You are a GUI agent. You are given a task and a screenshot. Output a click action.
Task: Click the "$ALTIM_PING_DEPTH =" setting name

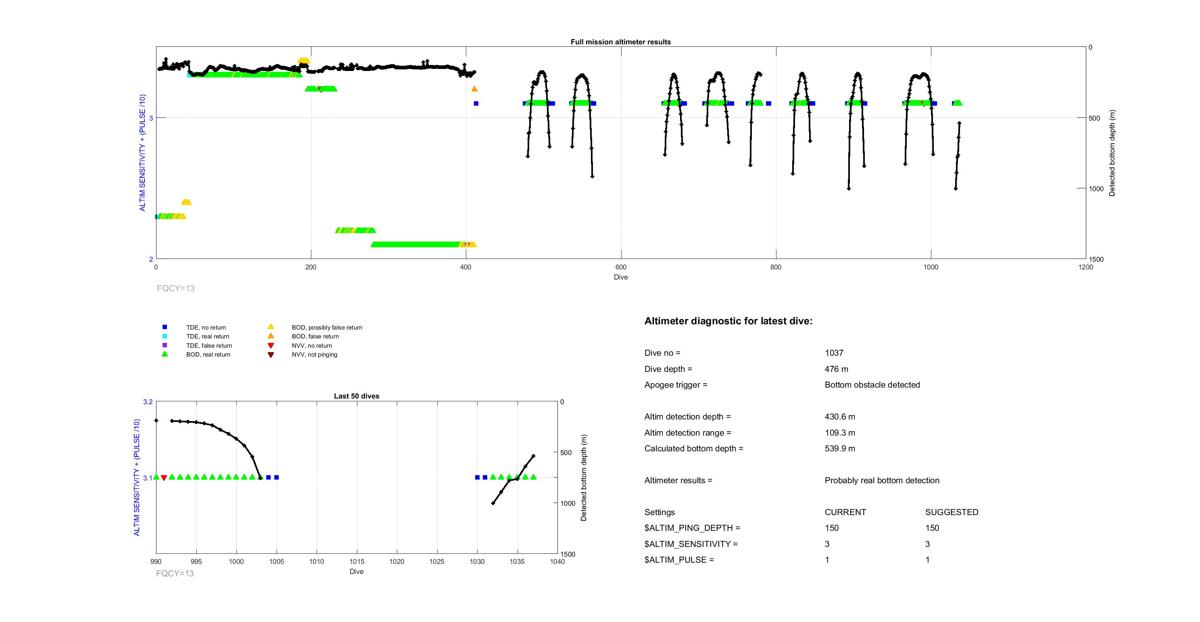coord(693,528)
